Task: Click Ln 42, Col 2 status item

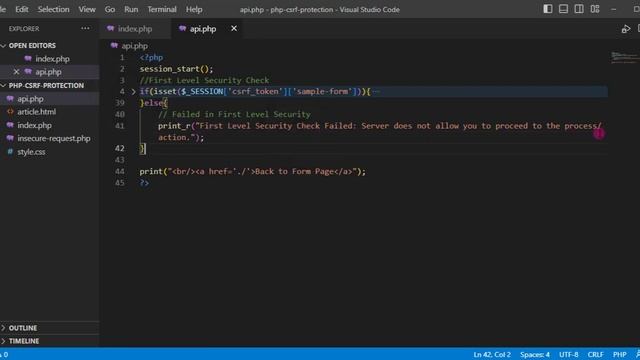Action: (x=492, y=354)
